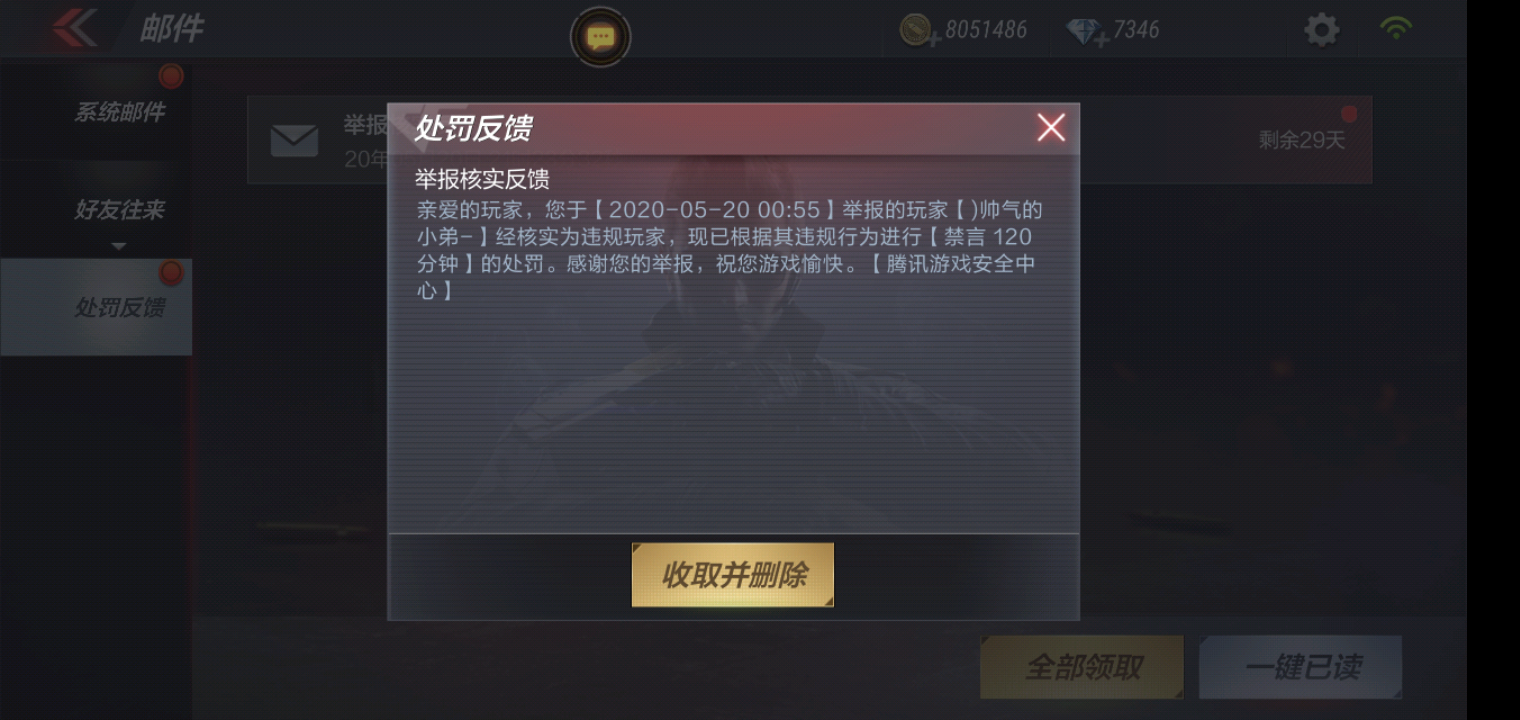Expand the arrow under 好友往来
1520x720 pixels.
119,246
